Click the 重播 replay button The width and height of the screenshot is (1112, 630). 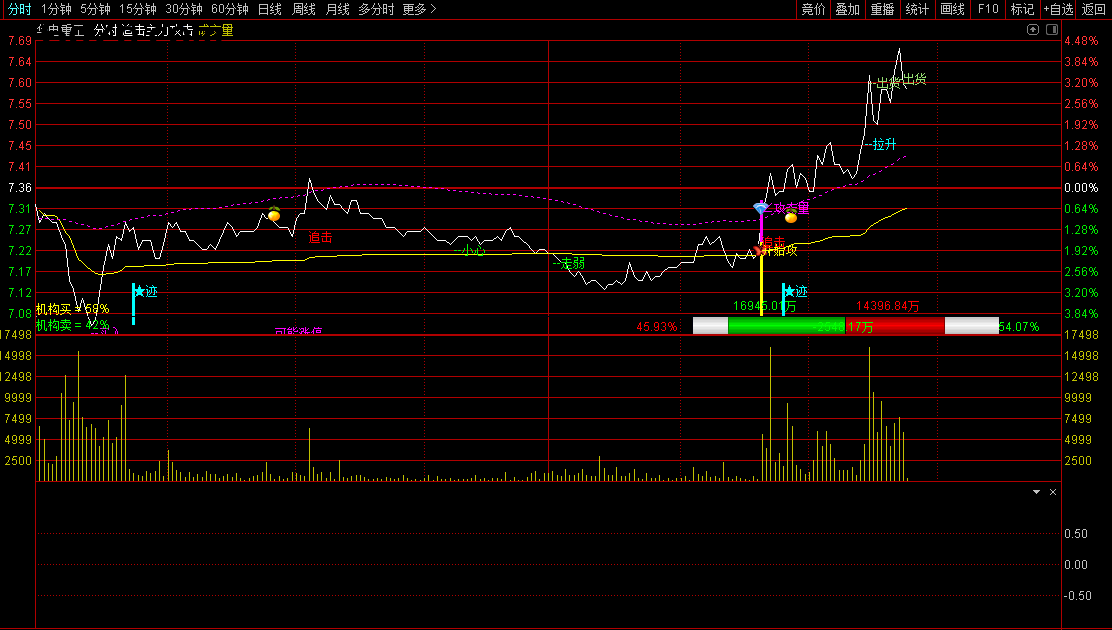point(882,9)
